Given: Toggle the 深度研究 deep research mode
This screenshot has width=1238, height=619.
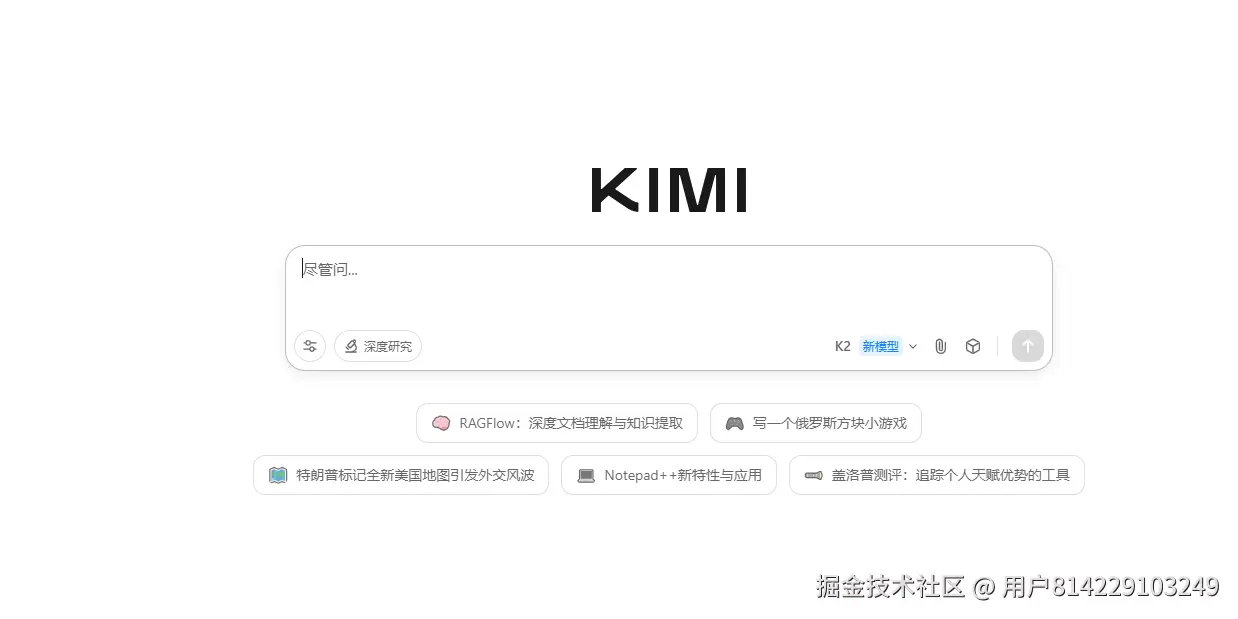Looking at the screenshot, I should (378, 346).
